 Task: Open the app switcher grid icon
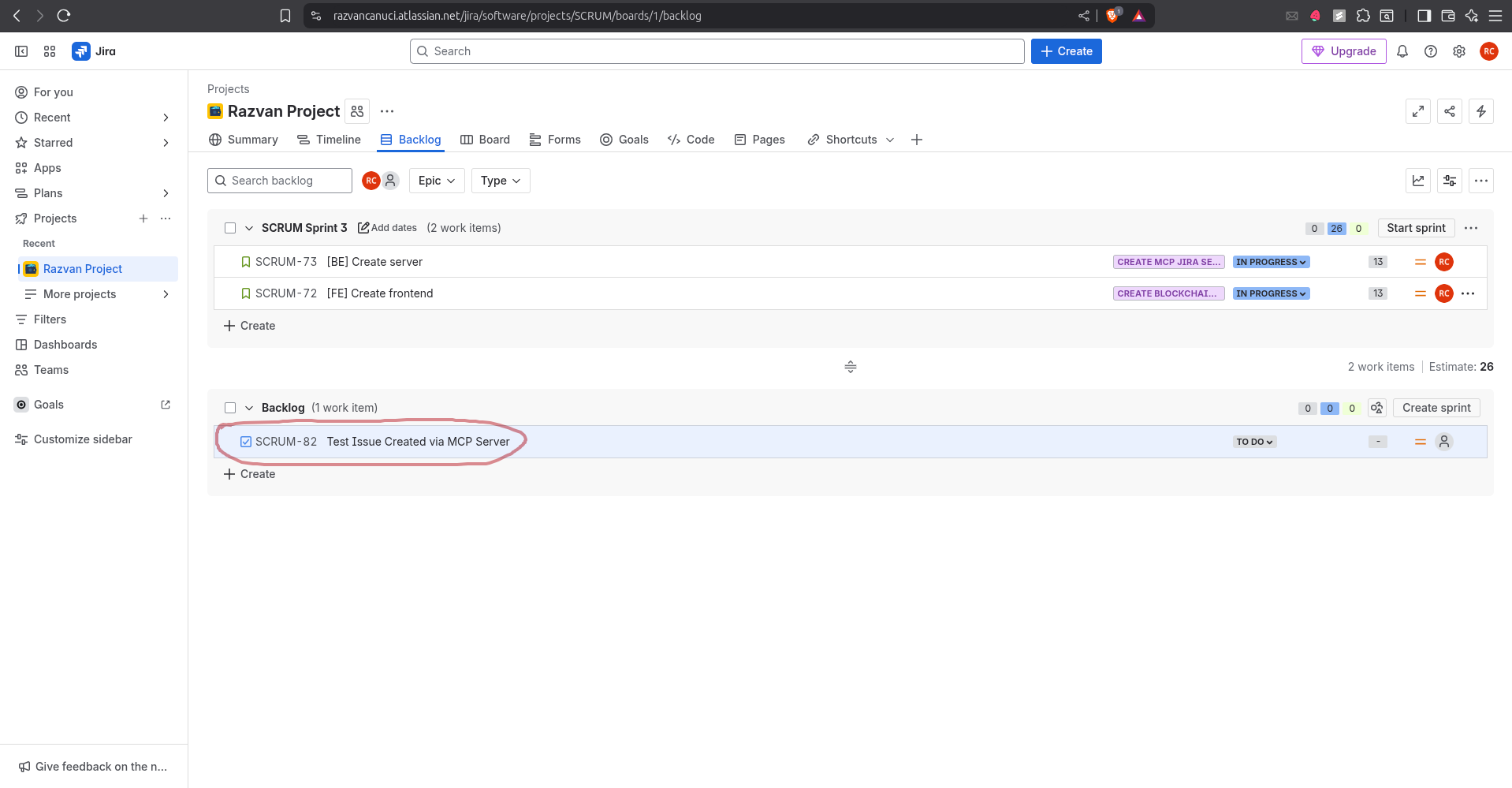tap(49, 50)
